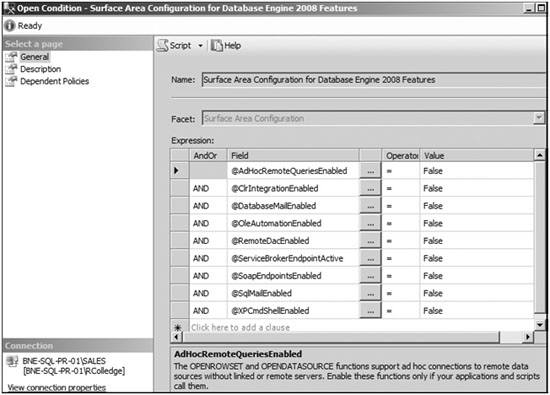
Task: Open View connection properties link
Action: [56, 388]
